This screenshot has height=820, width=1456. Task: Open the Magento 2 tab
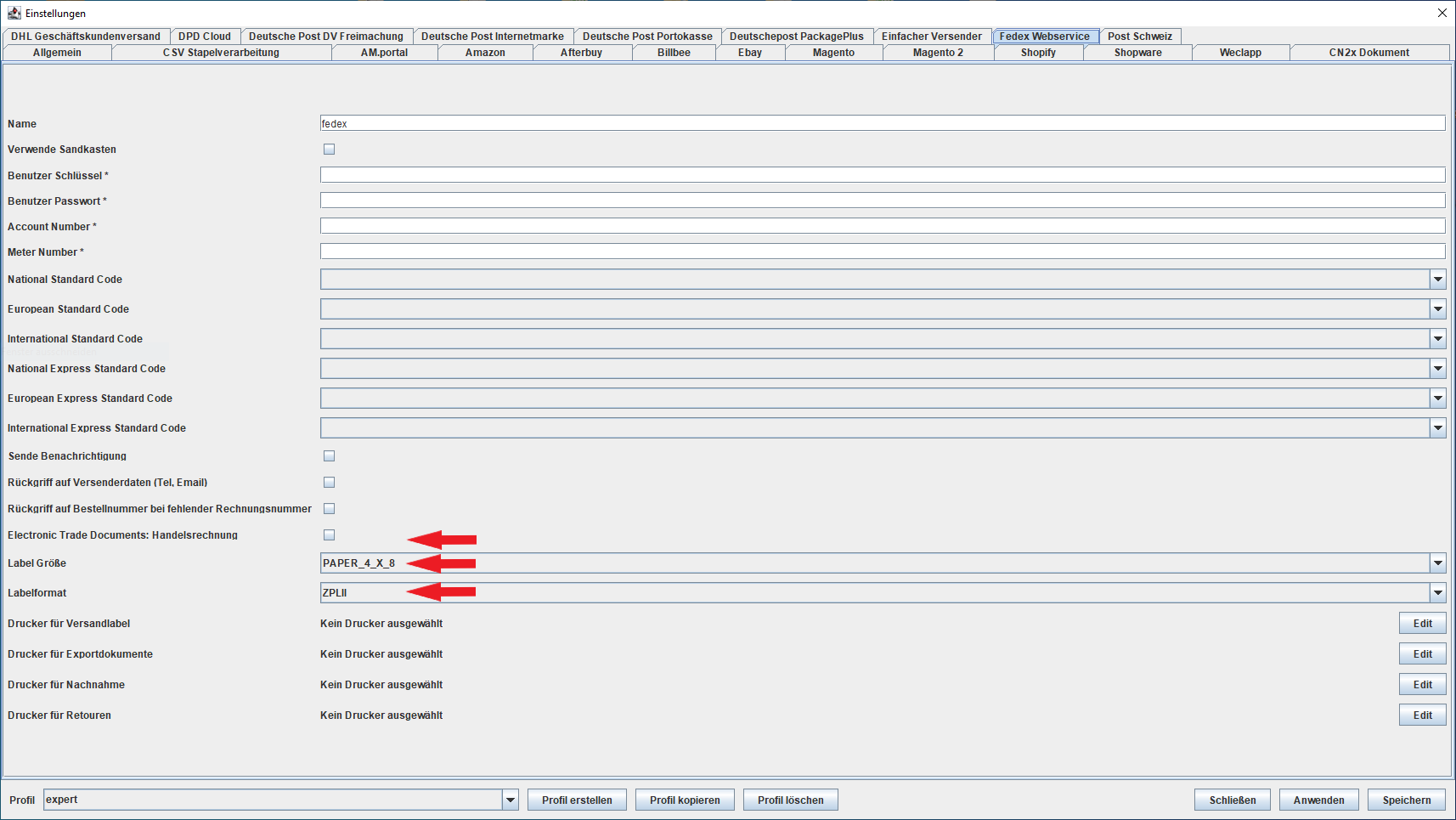tap(938, 53)
